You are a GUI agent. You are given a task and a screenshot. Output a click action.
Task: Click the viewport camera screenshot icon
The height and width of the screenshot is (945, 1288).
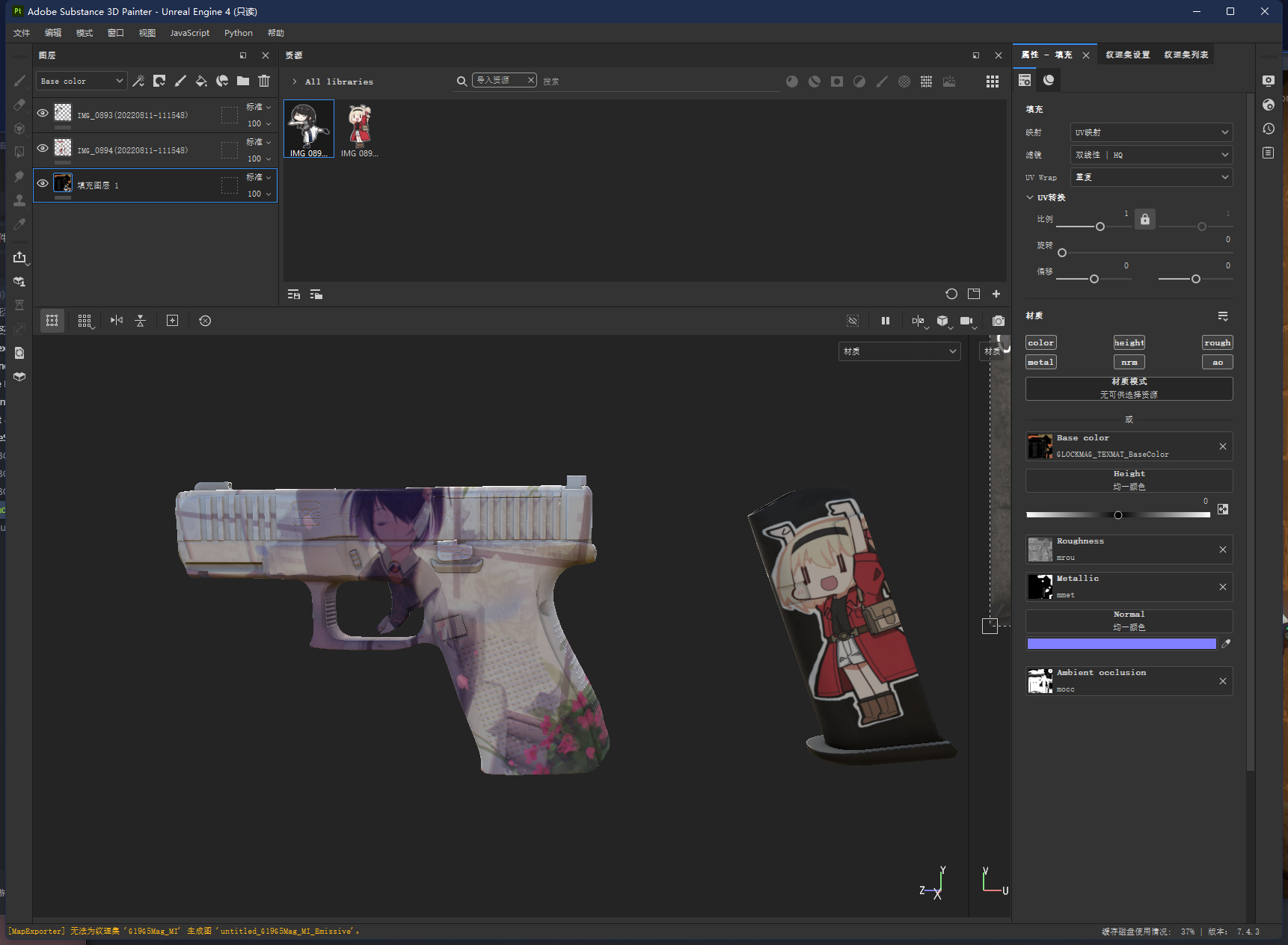coord(999,321)
